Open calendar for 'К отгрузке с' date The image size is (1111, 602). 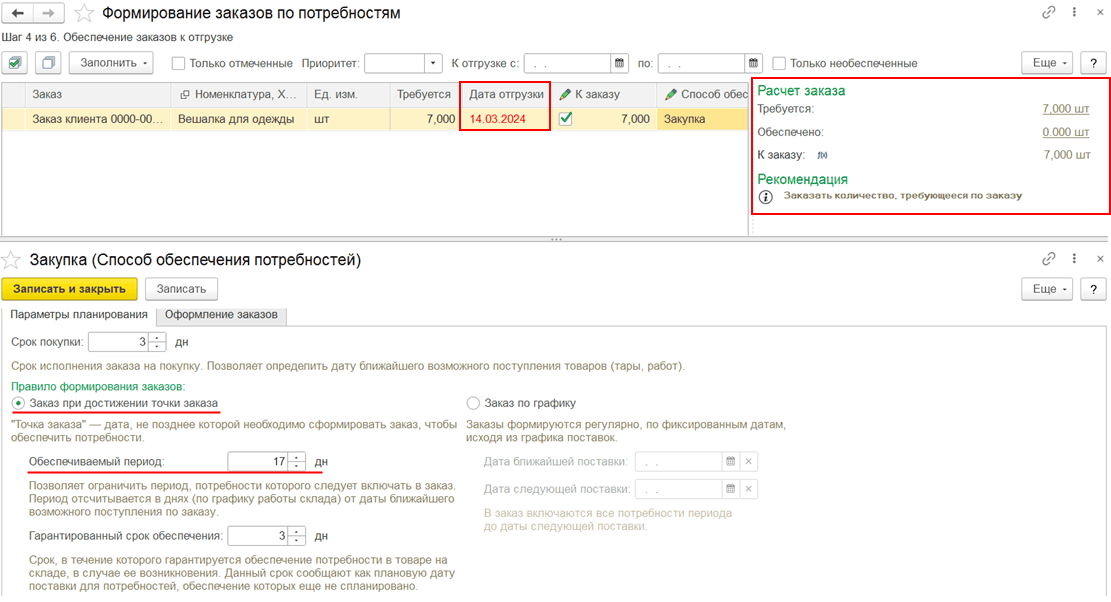619,63
